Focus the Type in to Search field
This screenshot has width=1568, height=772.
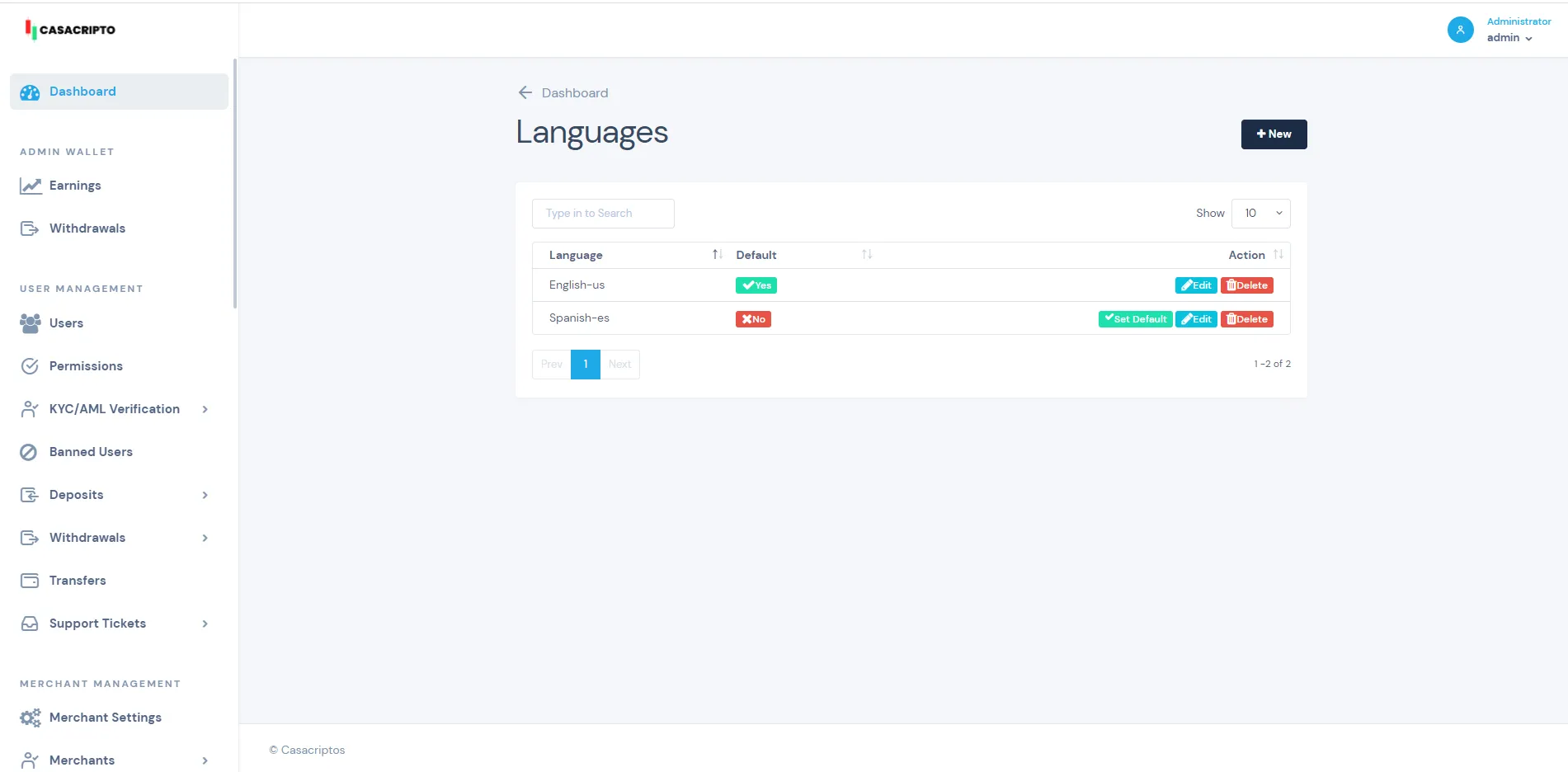coord(603,214)
